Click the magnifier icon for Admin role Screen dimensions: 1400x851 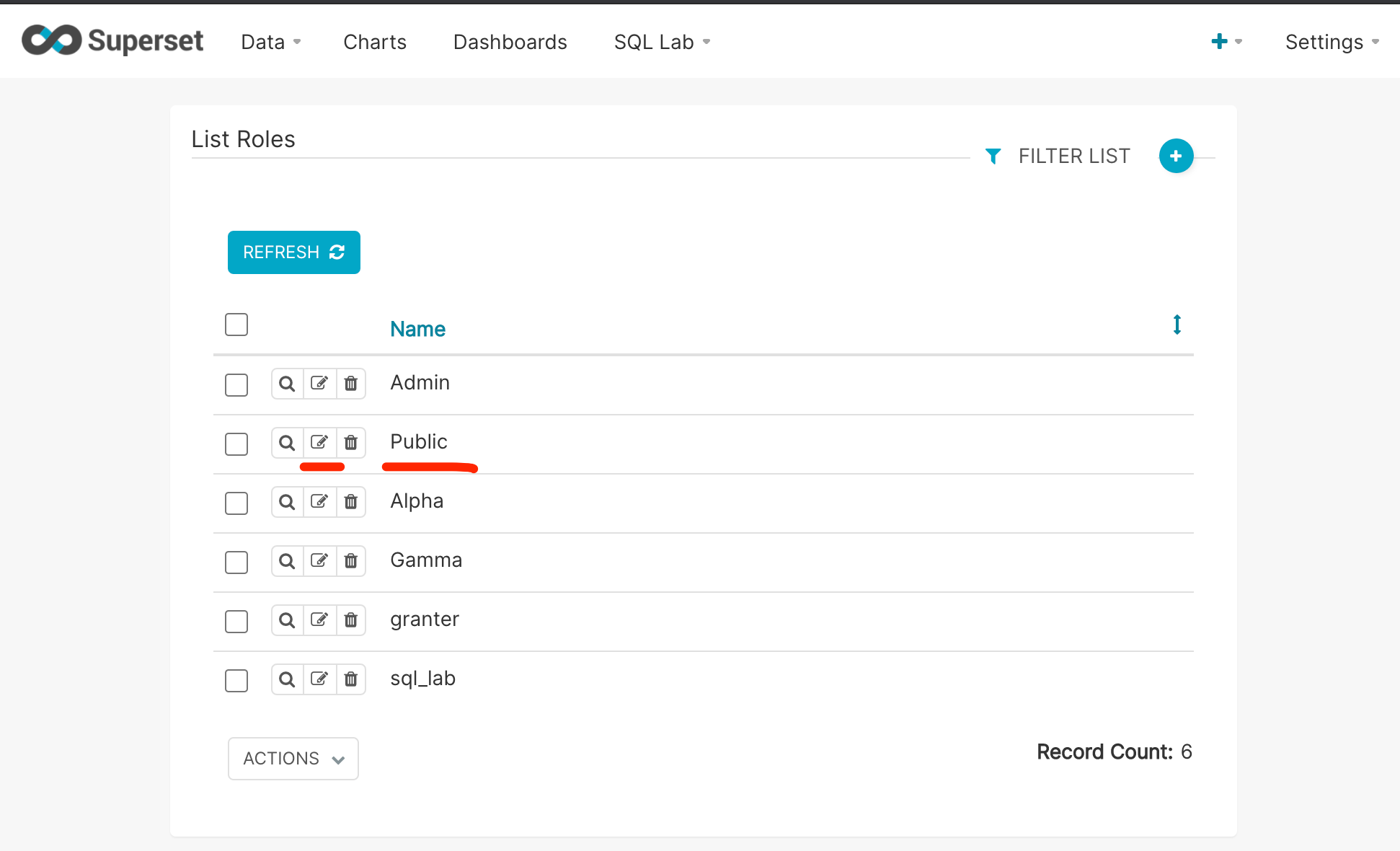click(287, 384)
